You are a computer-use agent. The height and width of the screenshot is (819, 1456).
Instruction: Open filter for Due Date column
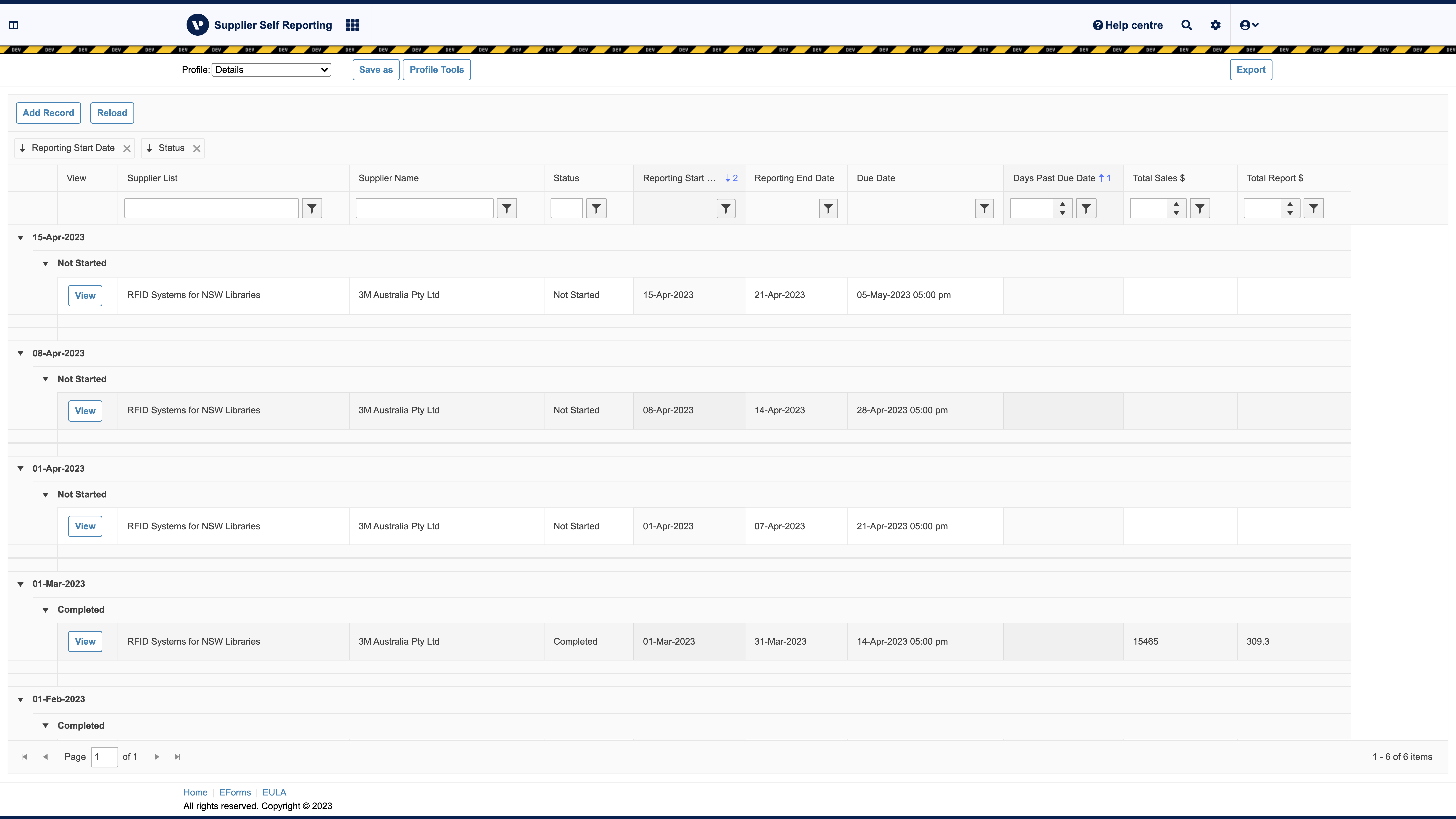point(985,209)
